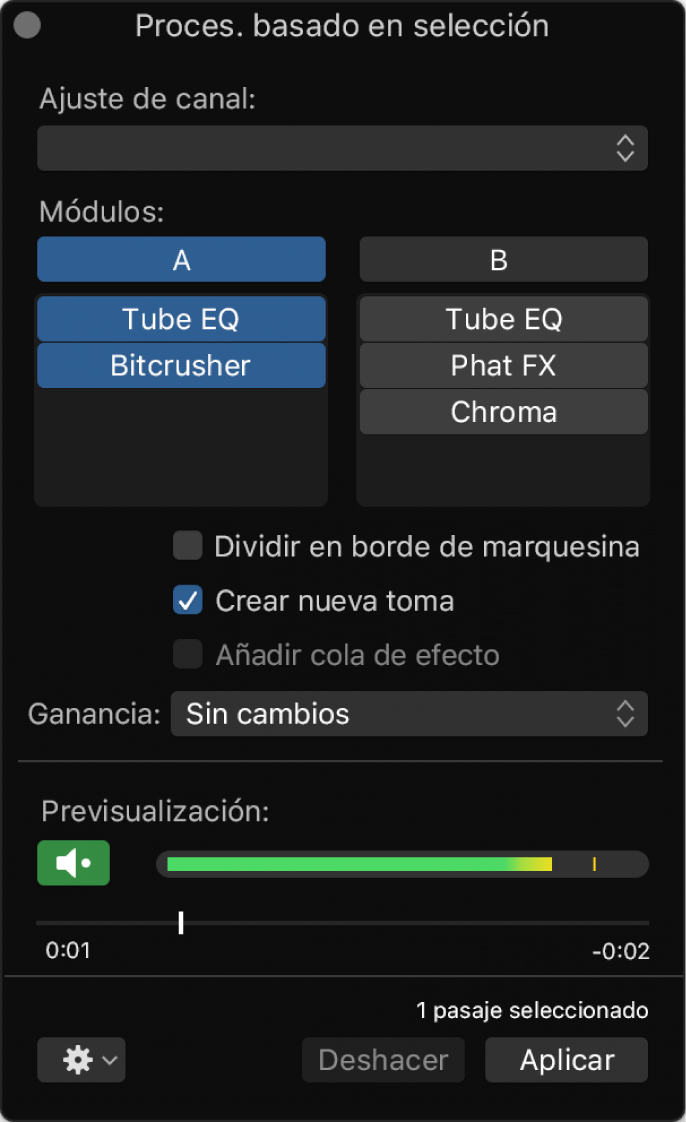Click Tube EQ in set B
This screenshot has width=686, height=1123.
[x=503, y=319]
